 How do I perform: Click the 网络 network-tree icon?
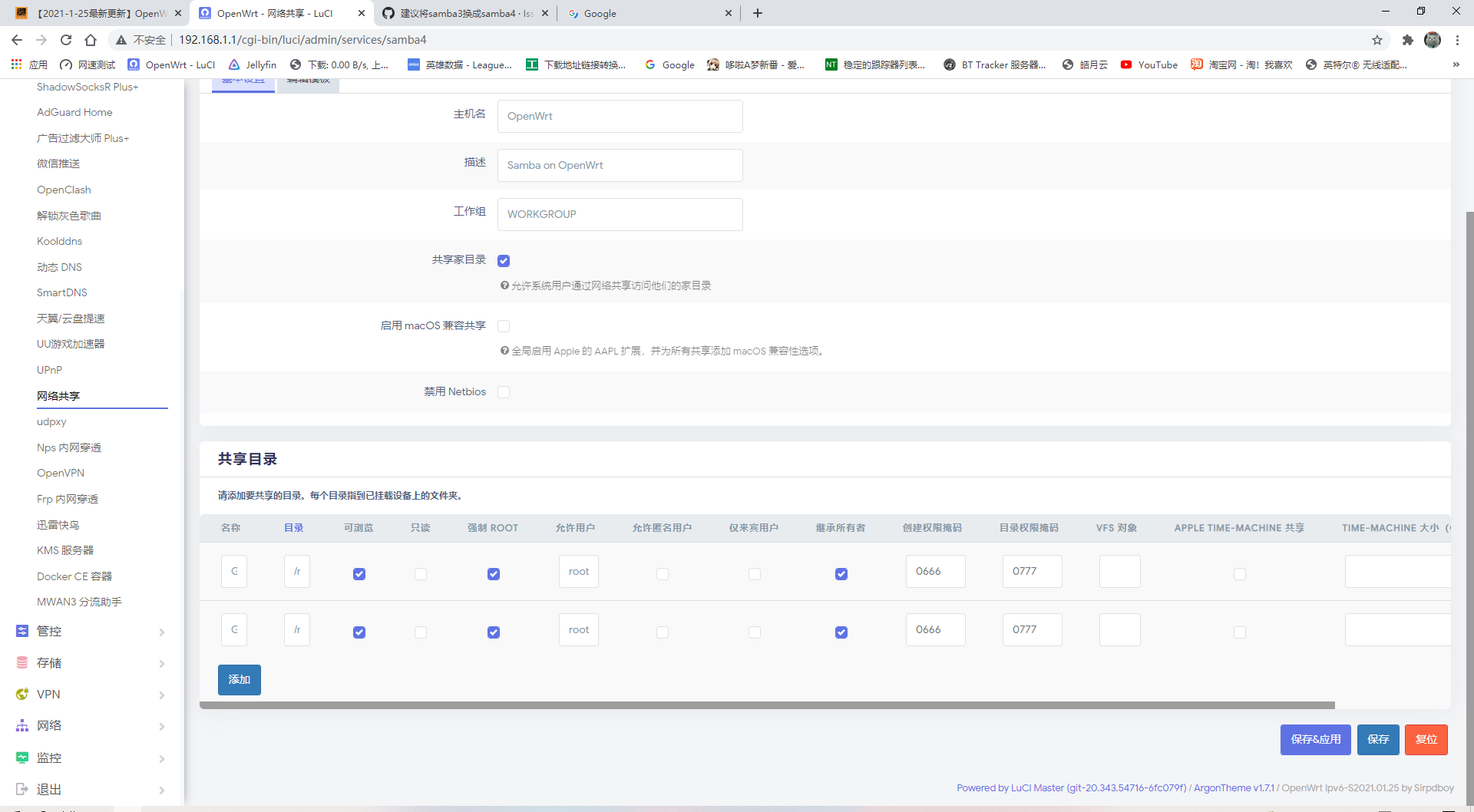pyautogui.click(x=21, y=725)
